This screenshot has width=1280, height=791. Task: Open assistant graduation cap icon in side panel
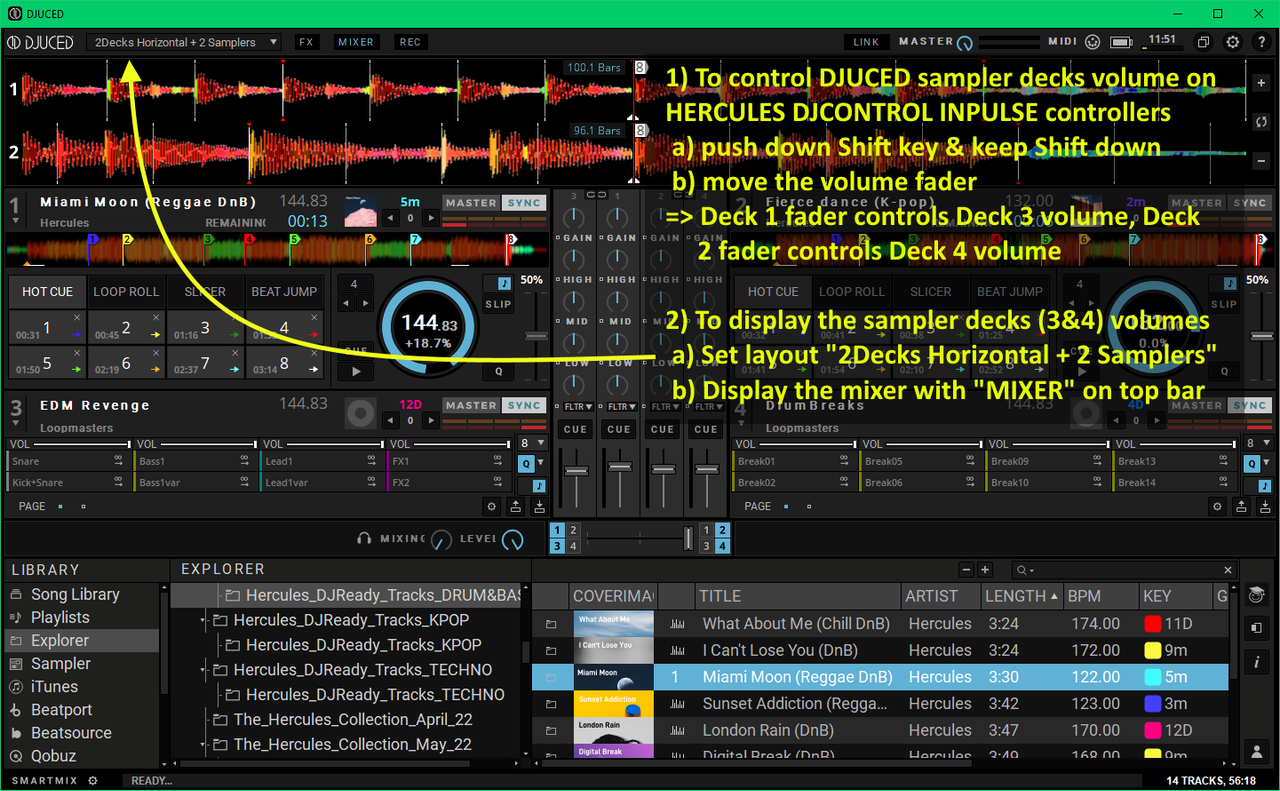click(1256, 596)
